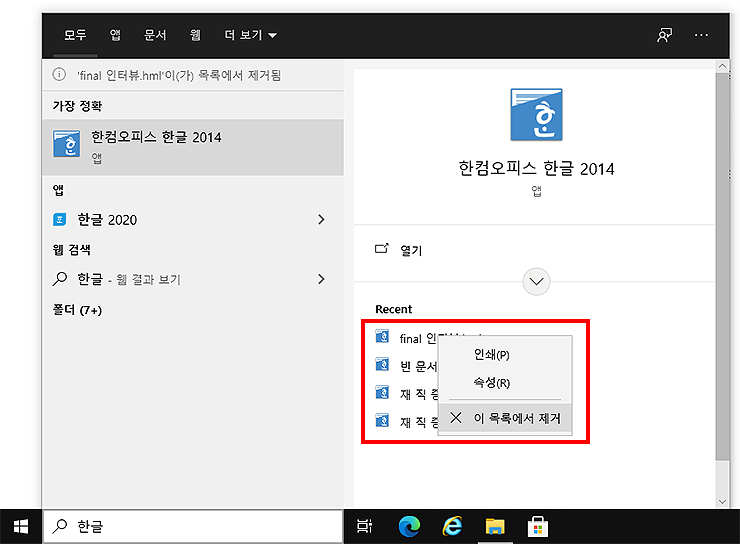Screen dimensions: 740x544
Task: Open the Windows Start button
Action: [21, 527]
